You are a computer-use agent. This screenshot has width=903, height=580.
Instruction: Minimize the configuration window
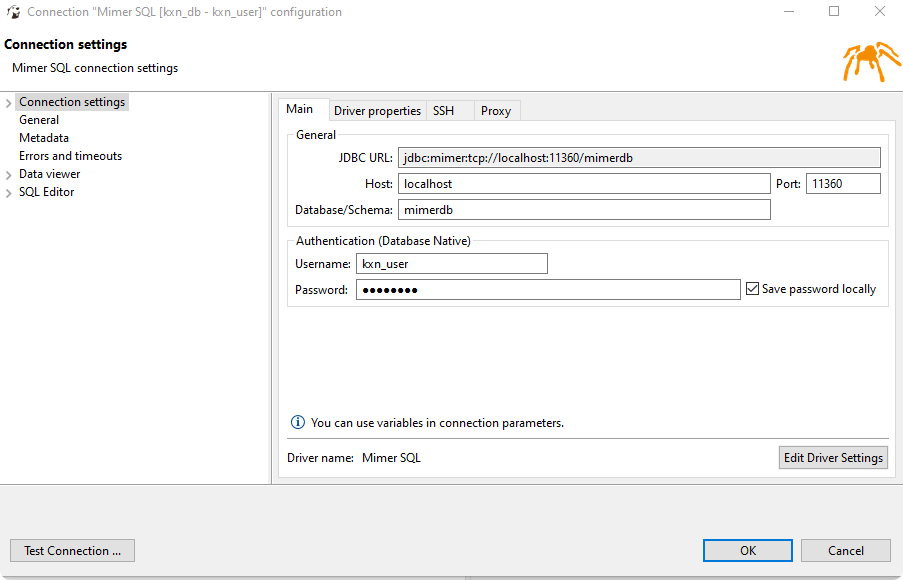point(789,12)
